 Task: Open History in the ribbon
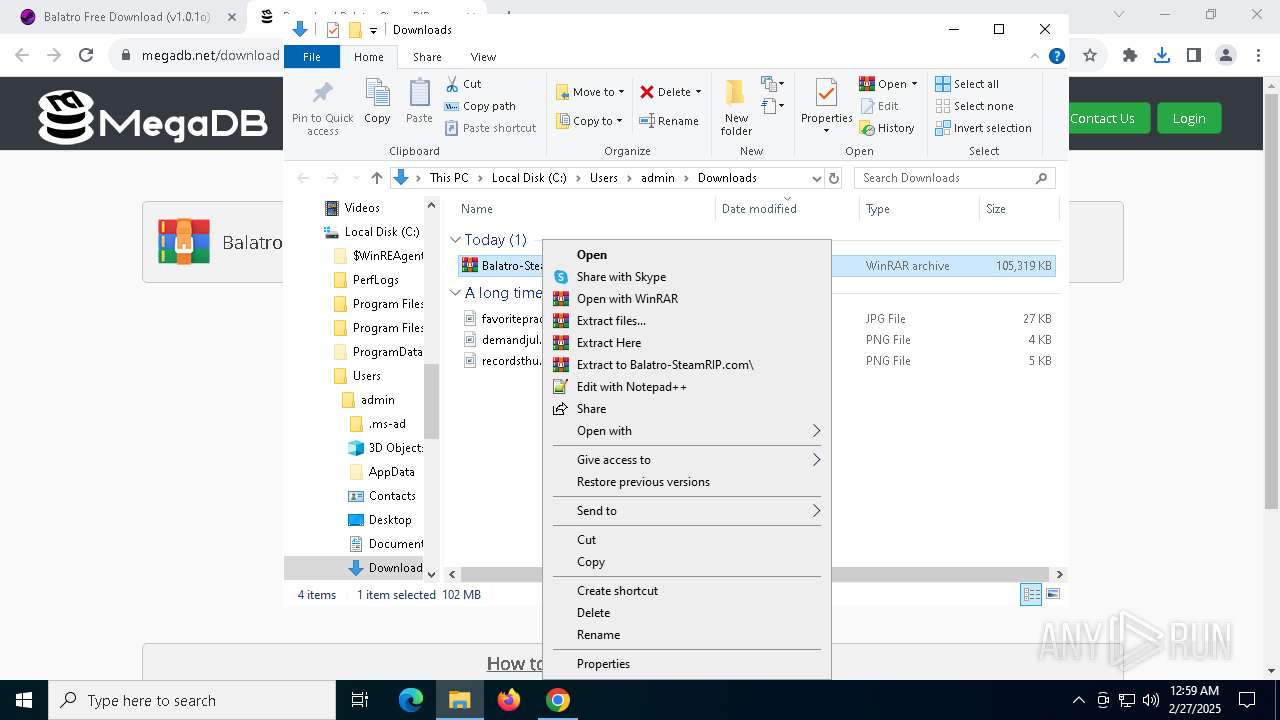pyautogui.click(x=887, y=128)
